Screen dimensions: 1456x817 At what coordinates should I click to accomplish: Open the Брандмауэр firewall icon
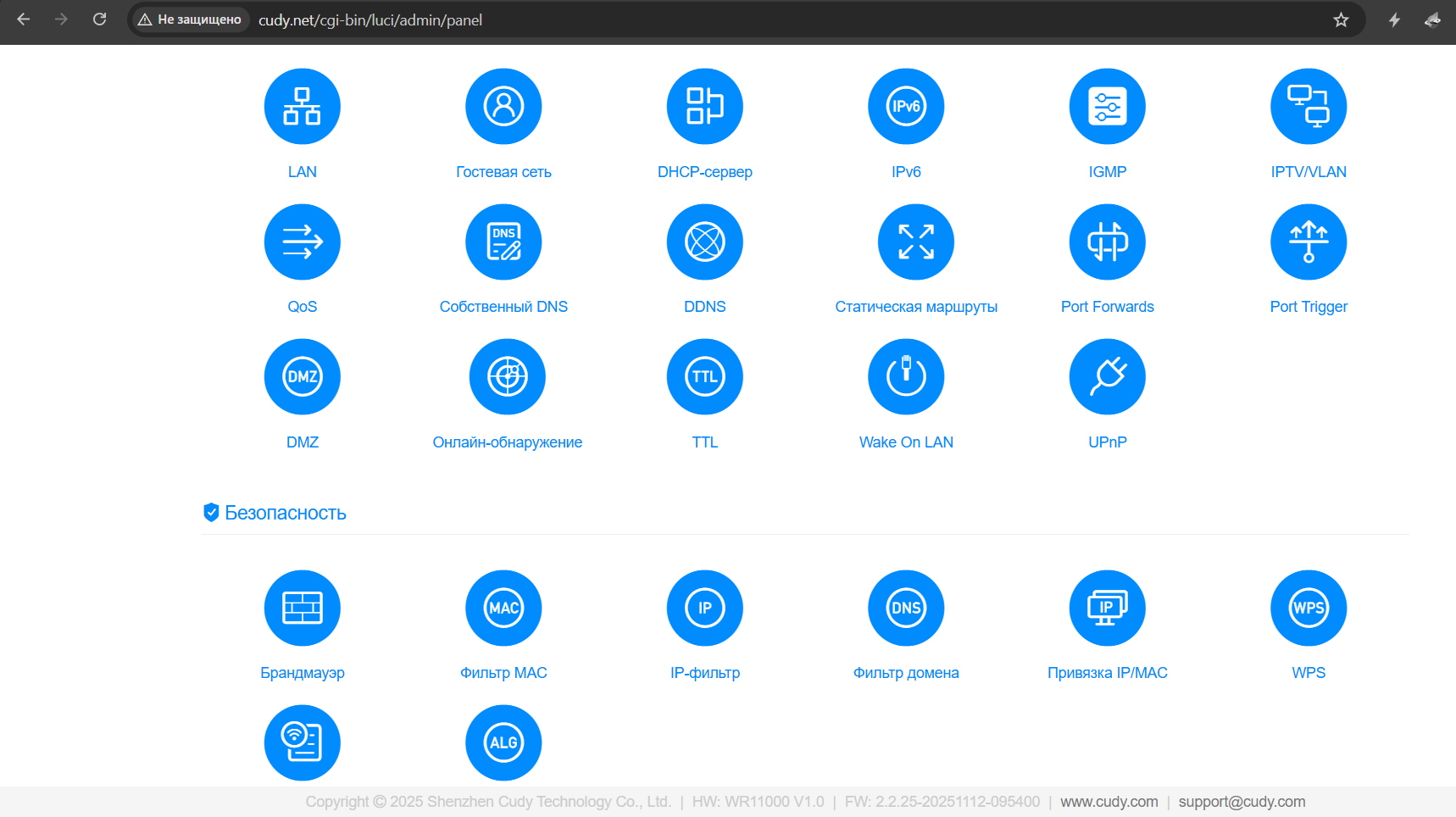(x=302, y=608)
